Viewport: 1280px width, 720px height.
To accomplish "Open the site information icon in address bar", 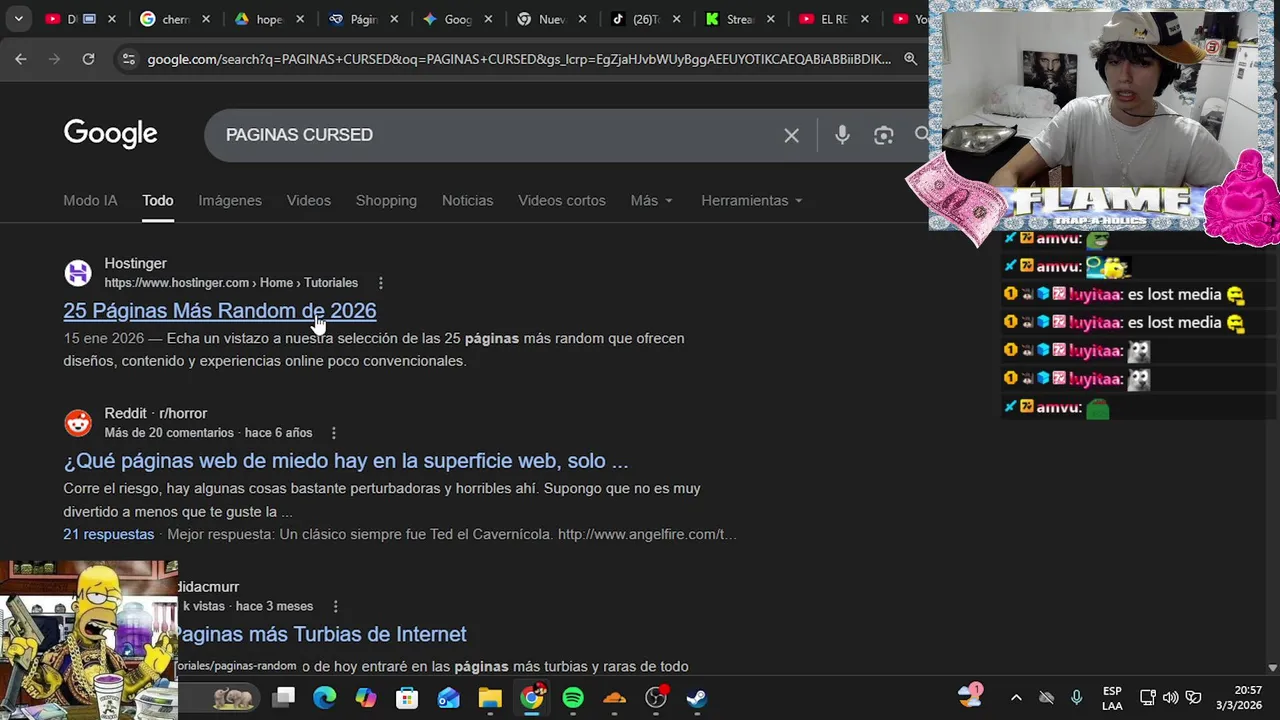I will click(128, 59).
